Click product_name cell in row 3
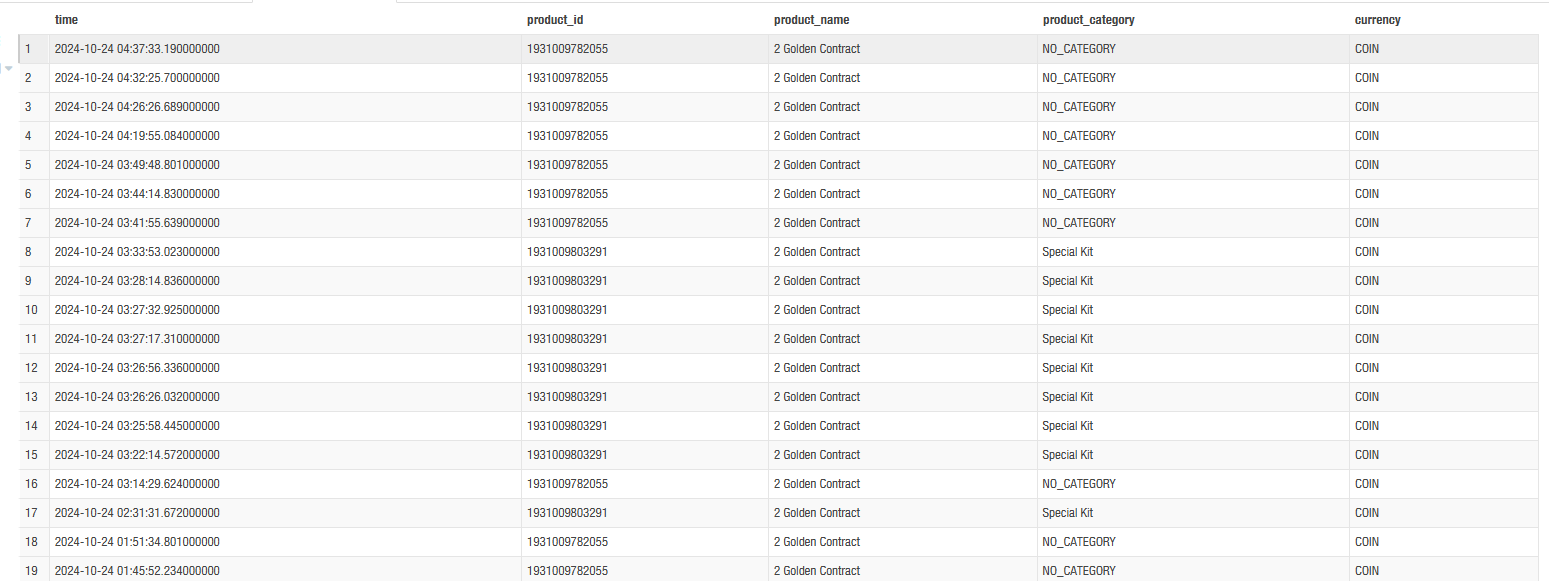Screen dimensions: 1549x581 816,107
